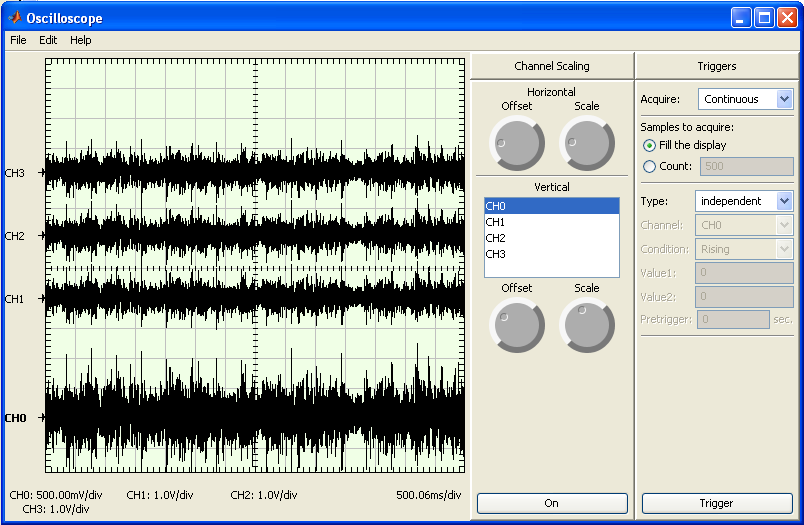
Task: Select CH2 in the Vertical channel list
Action: tap(552, 238)
